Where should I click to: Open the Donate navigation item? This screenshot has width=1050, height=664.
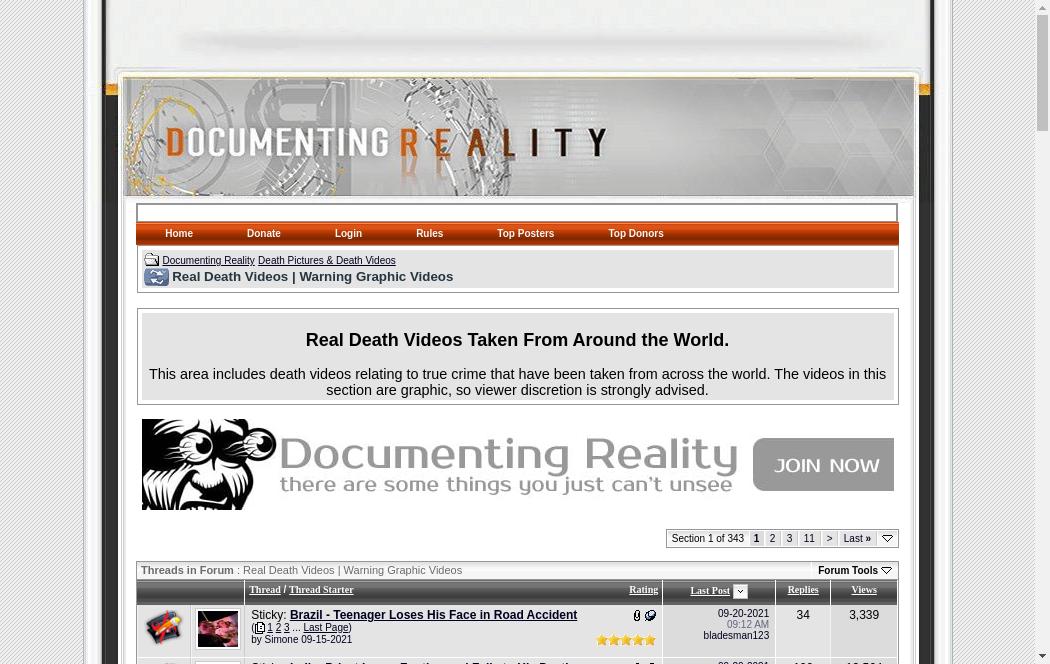click(x=264, y=234)
